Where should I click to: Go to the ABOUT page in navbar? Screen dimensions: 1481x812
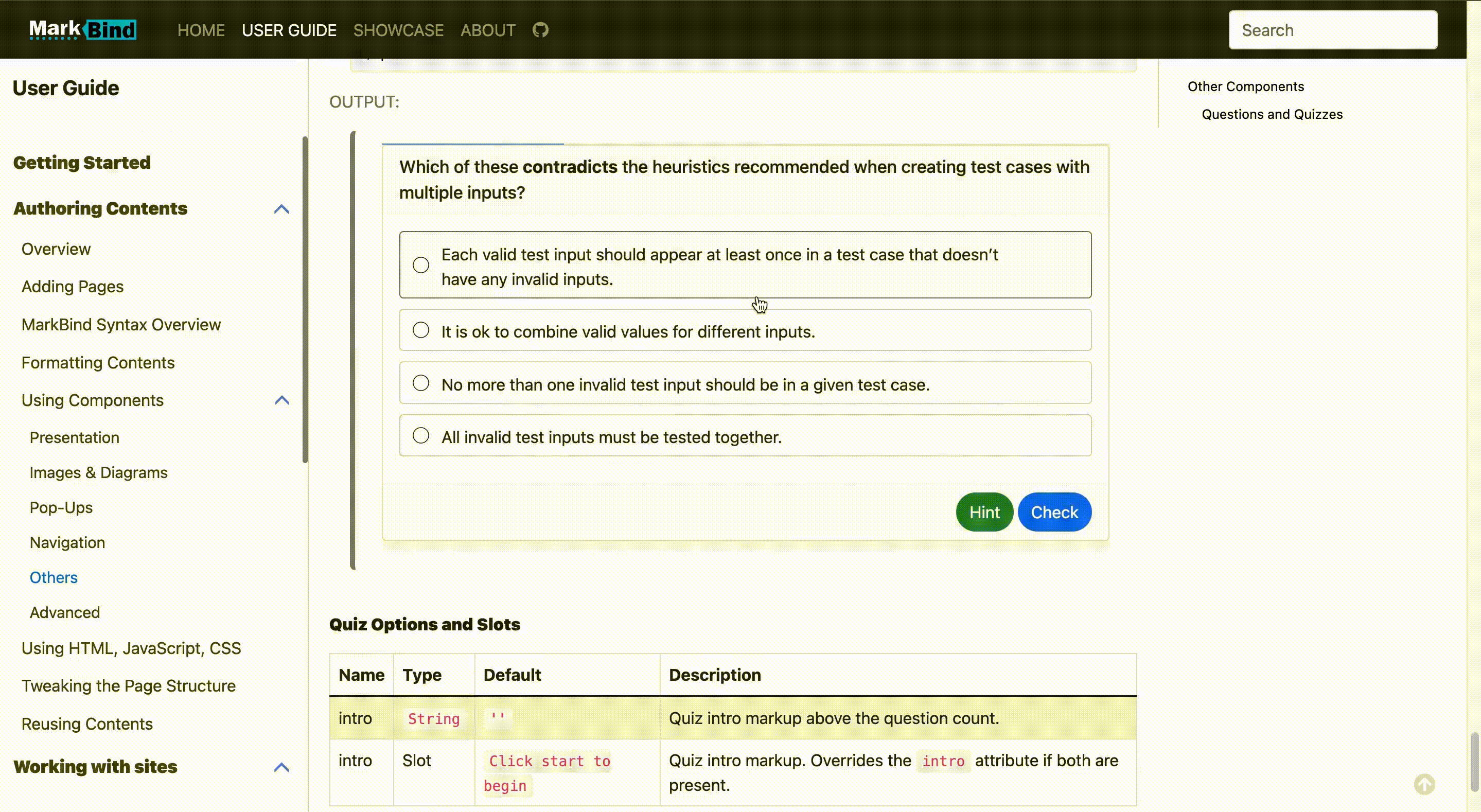point(487,30)
